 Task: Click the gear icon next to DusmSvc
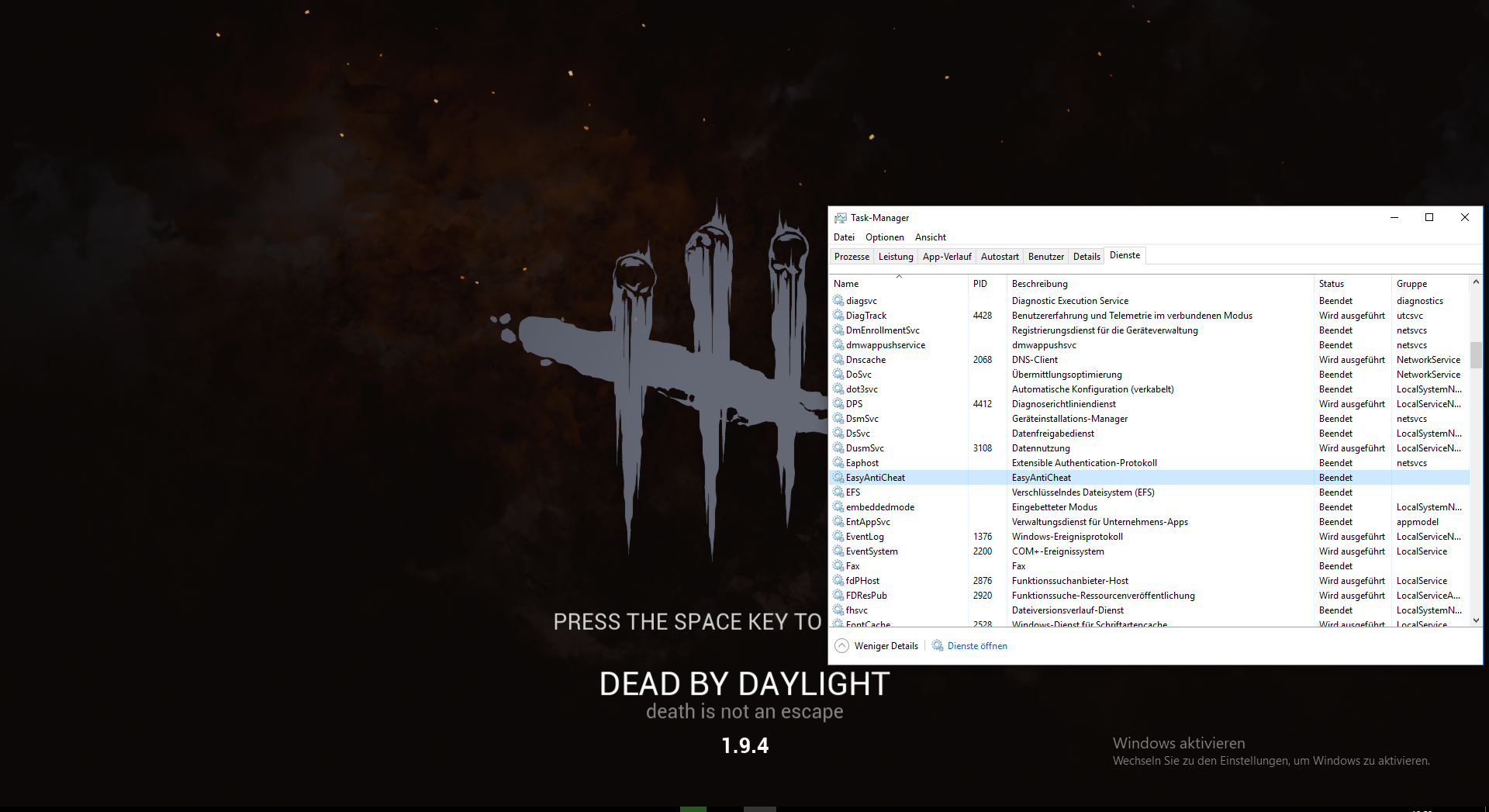click(838, 447)
